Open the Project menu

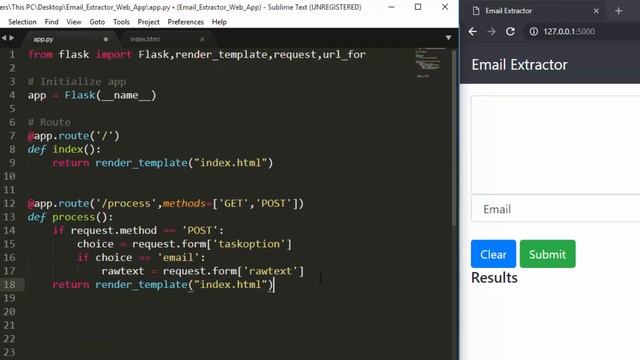pos(149,22)
